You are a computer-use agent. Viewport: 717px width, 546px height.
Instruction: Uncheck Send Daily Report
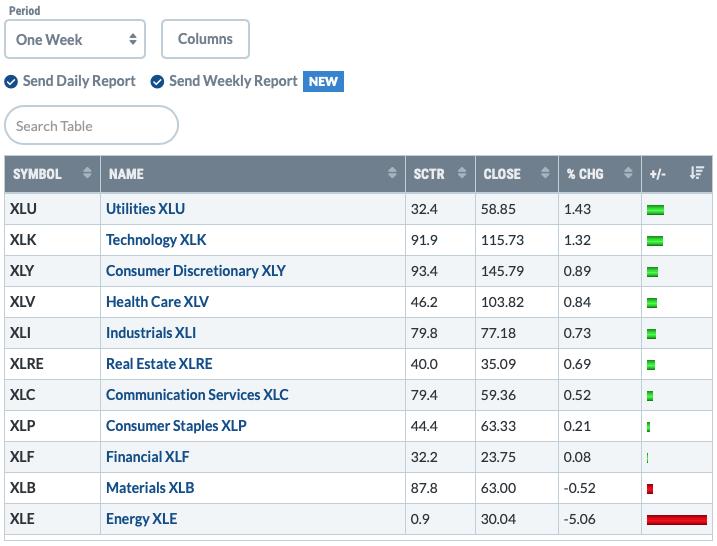(11, 82)
